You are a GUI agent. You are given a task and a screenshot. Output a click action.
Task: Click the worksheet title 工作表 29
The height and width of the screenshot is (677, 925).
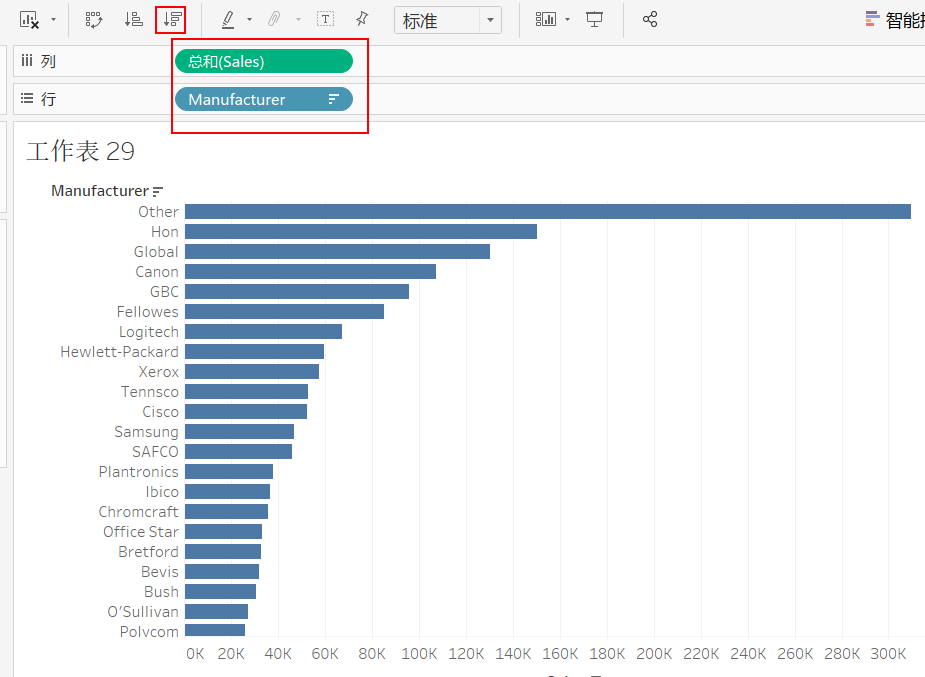(80, 151)
